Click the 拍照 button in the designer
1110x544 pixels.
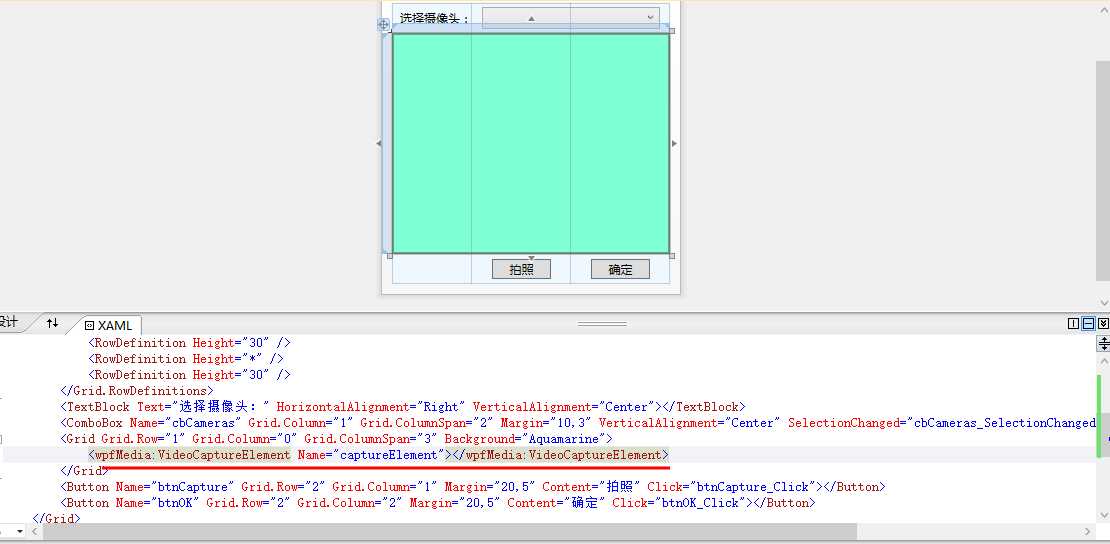point(521,269)
